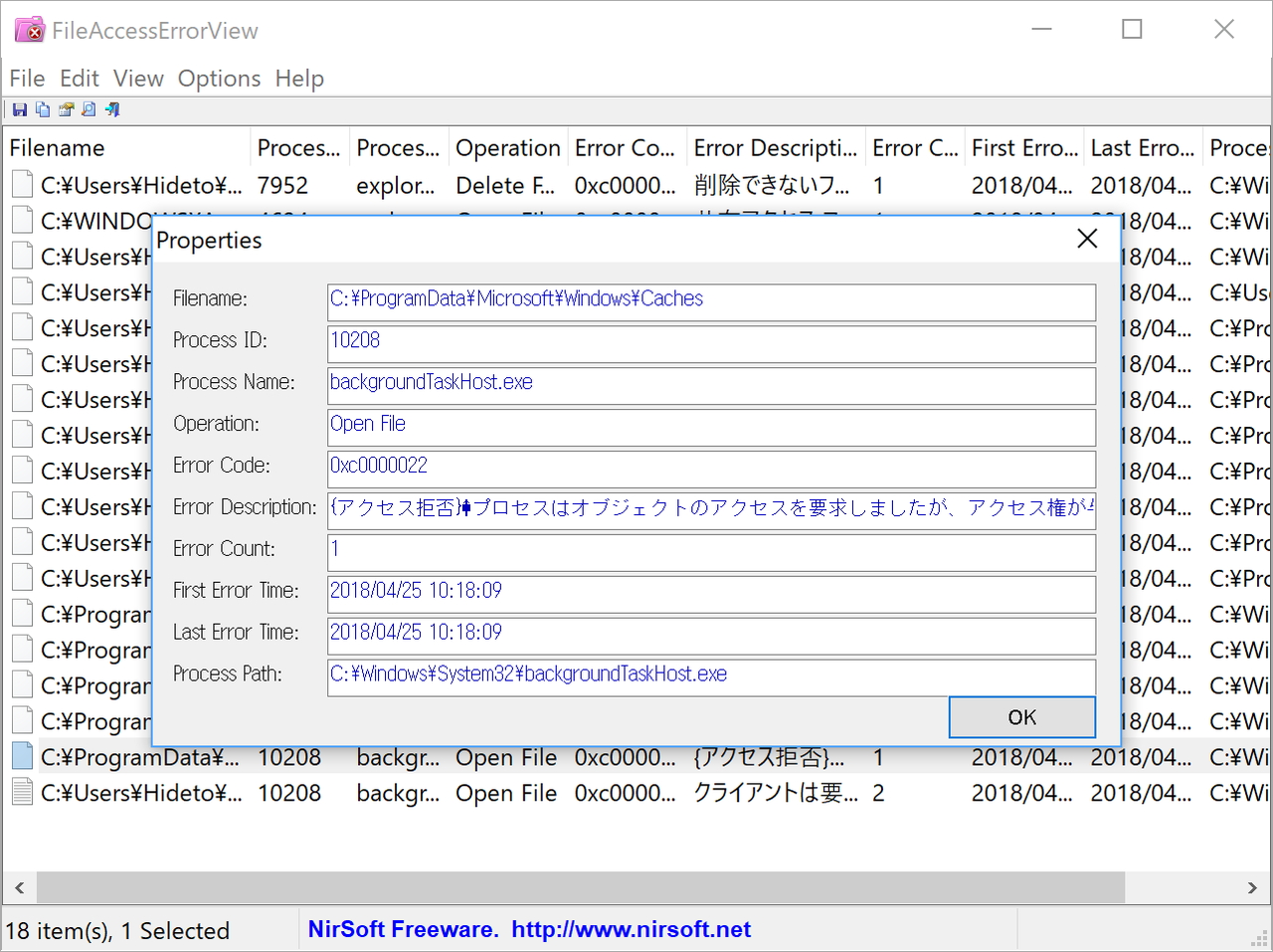Sort by the First Erro... column header
The height and width of the screenshot is (952, 1273).
pyautogui.click(x=1024, y=148)
